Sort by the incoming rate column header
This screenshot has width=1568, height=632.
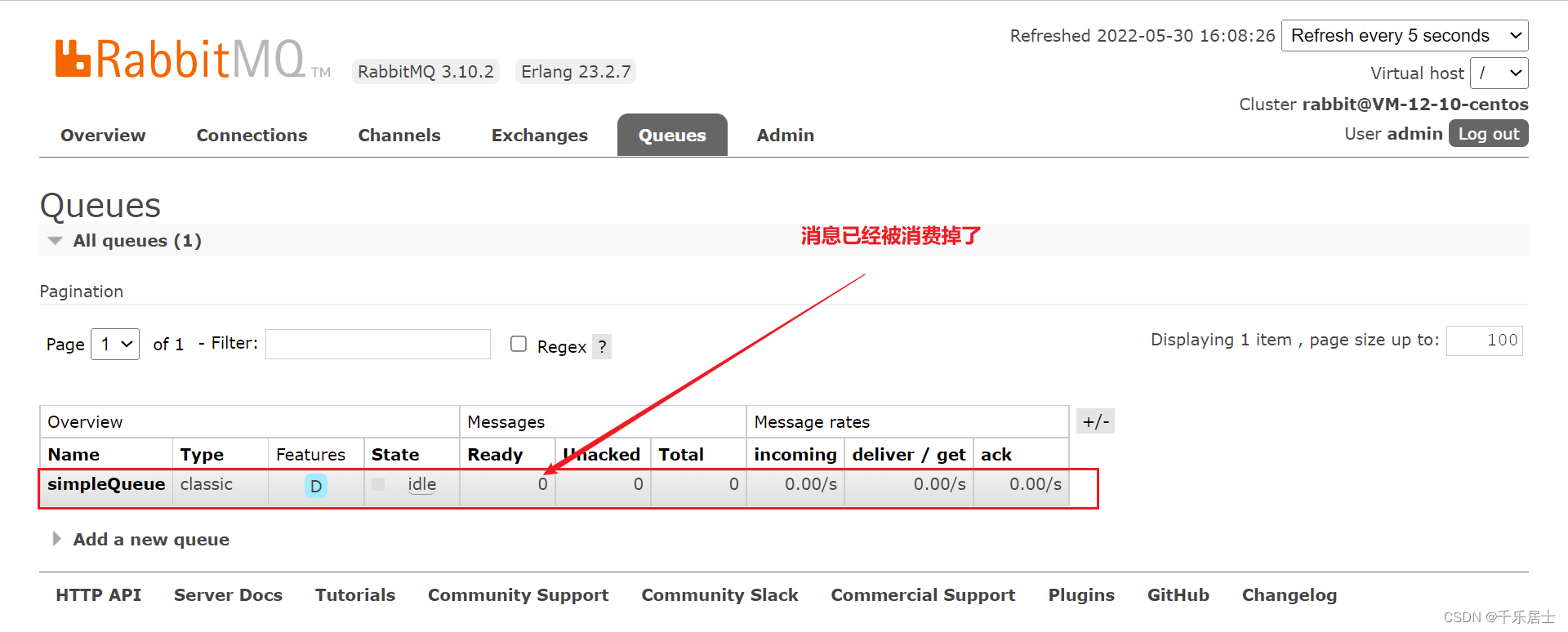(x=795, y=455)
